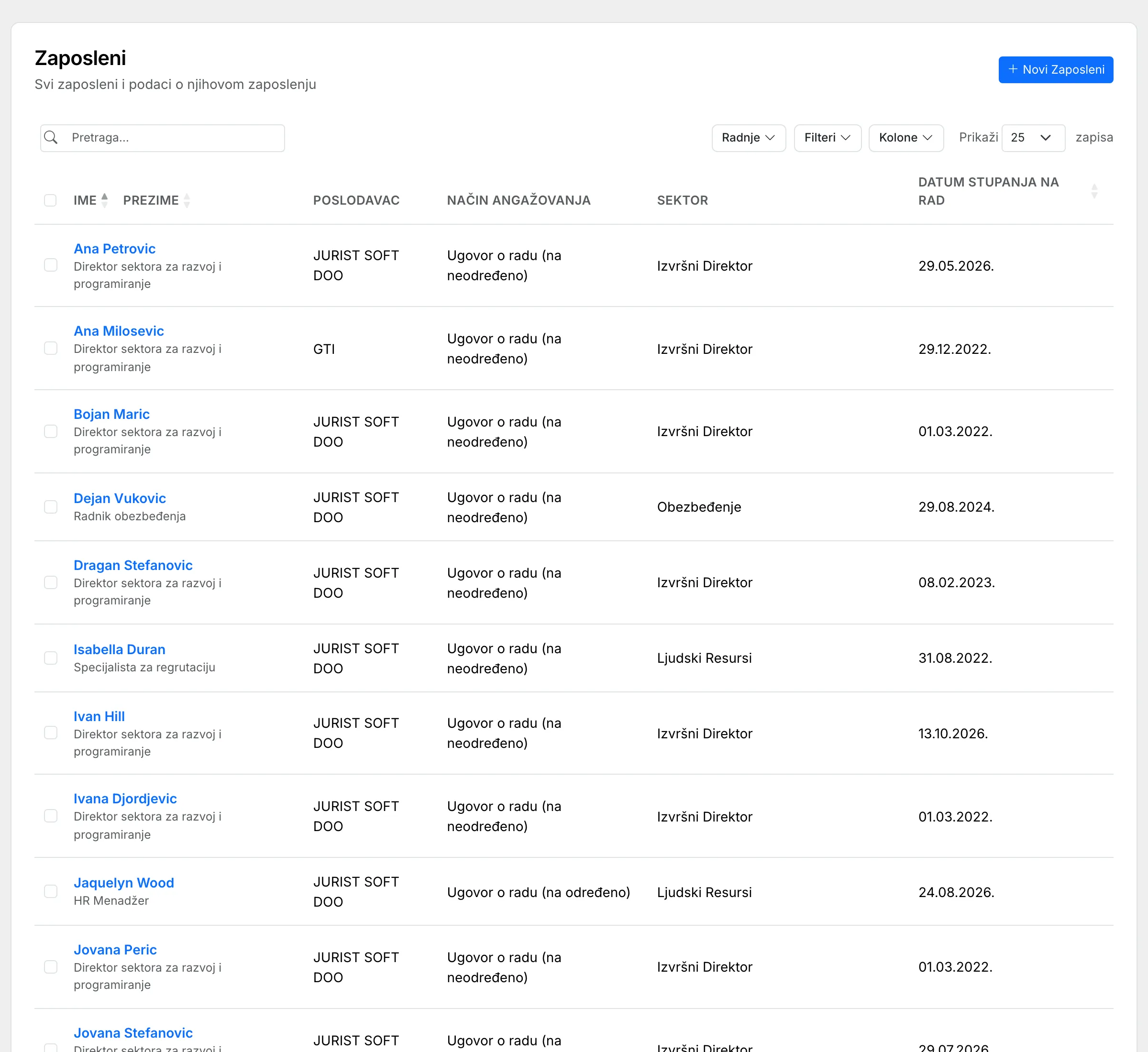Check the Jovana Peric row checkbox
The width and height of the screenshot is (1148, 1052).
pyautogui.click(x=51, y=966)
